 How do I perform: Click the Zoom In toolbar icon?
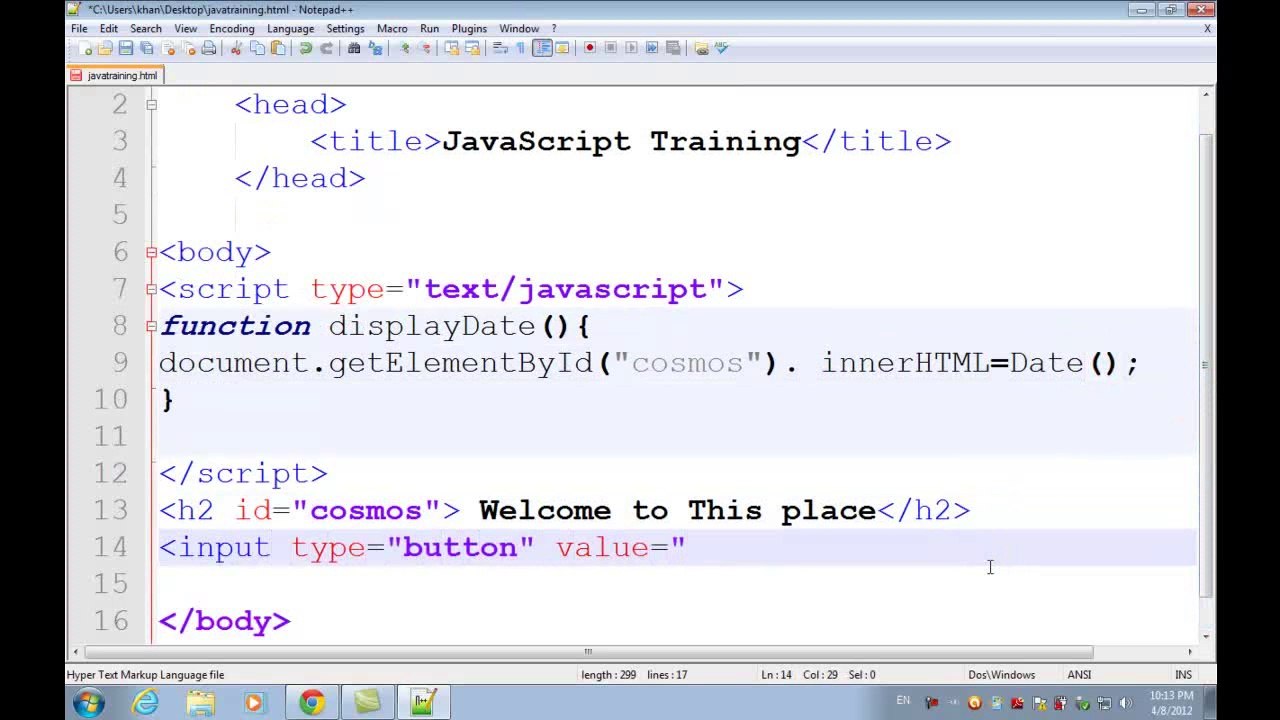point(406,48)
